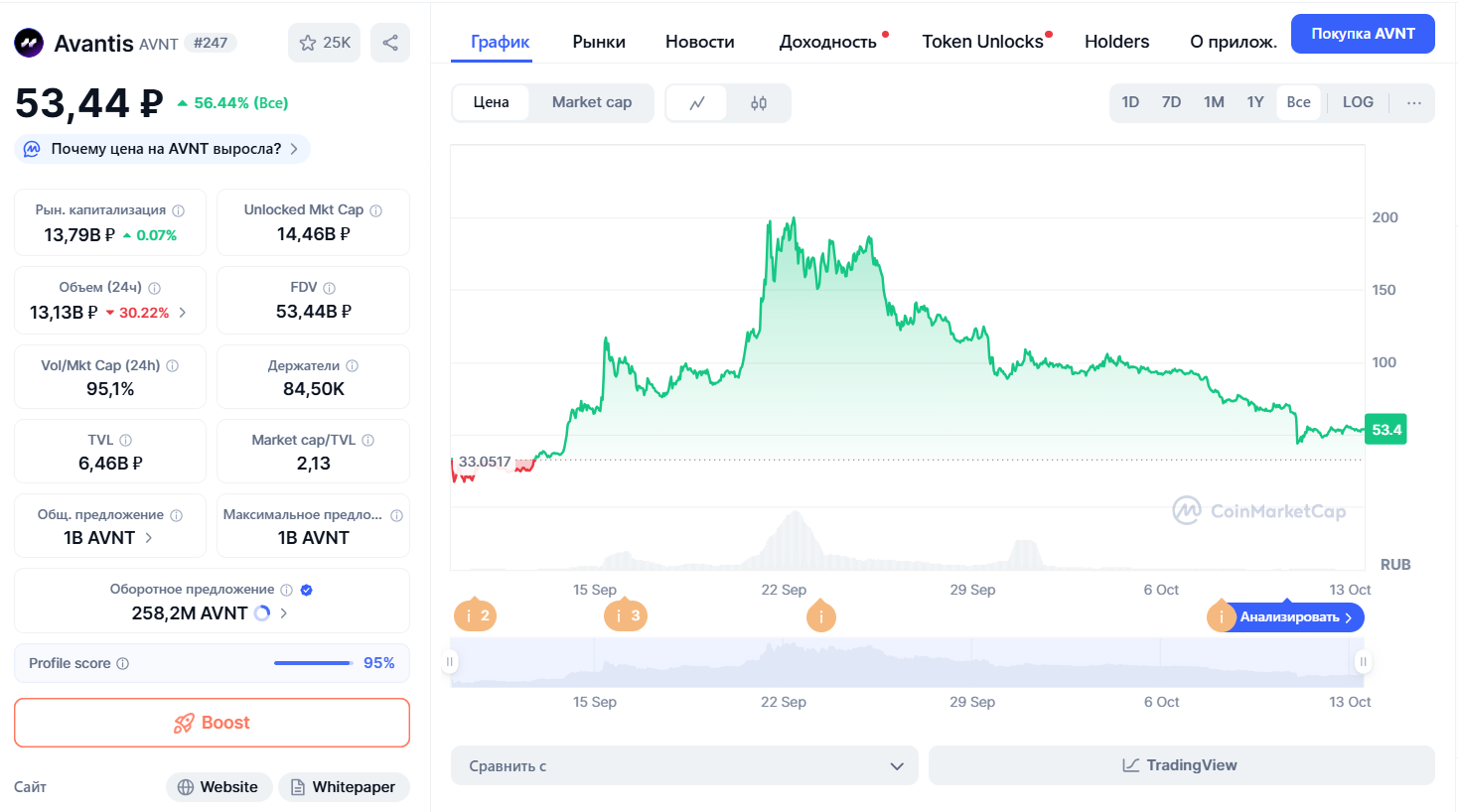Switch chart to Market cap view
The height and width of the screenshot is (812, 1458).
coord(591,102)
